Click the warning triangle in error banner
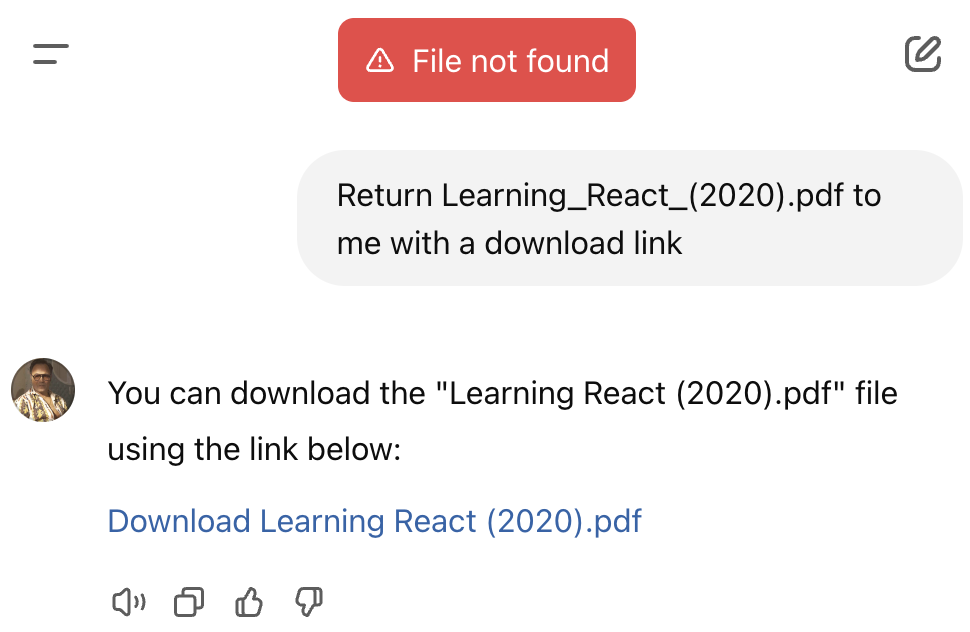Image resolution: width=970 pixels, height=632 pixels. [x=380, y=61]
